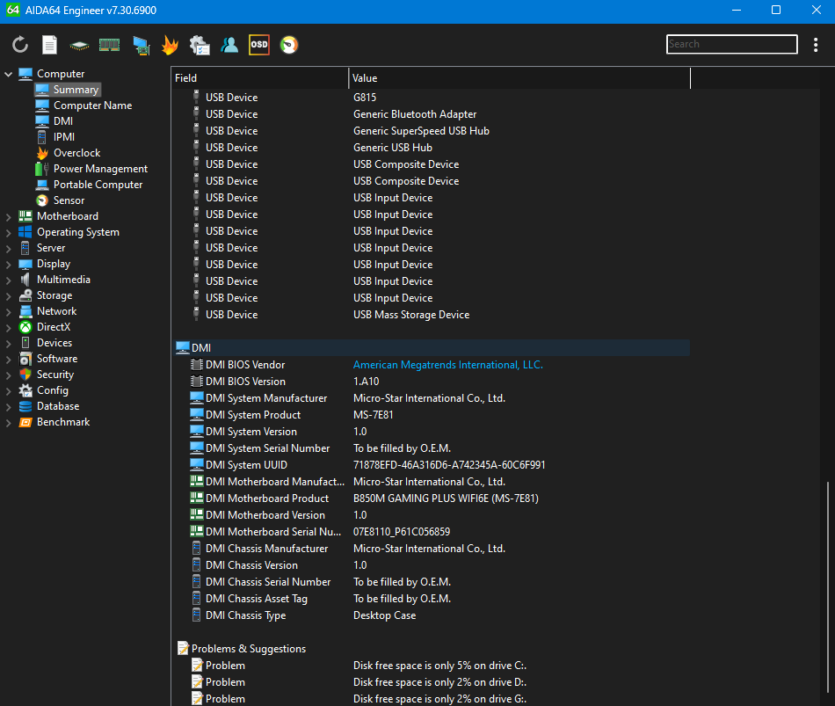Screen dimensions: 835x706
Task: Click the Software tree icon
Action: point(25,359)
